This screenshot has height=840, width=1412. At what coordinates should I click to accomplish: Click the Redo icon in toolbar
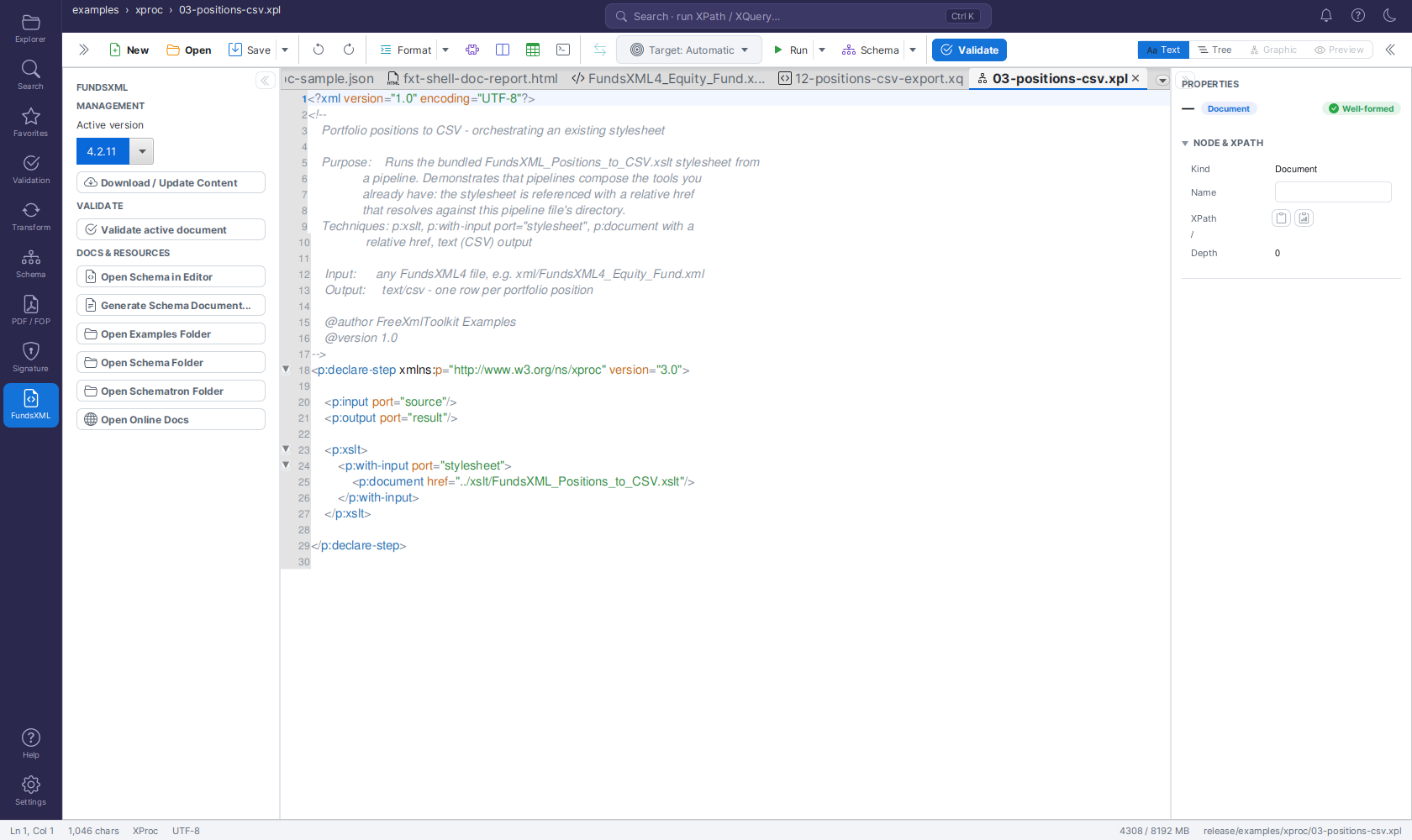(x=349, y=50)
